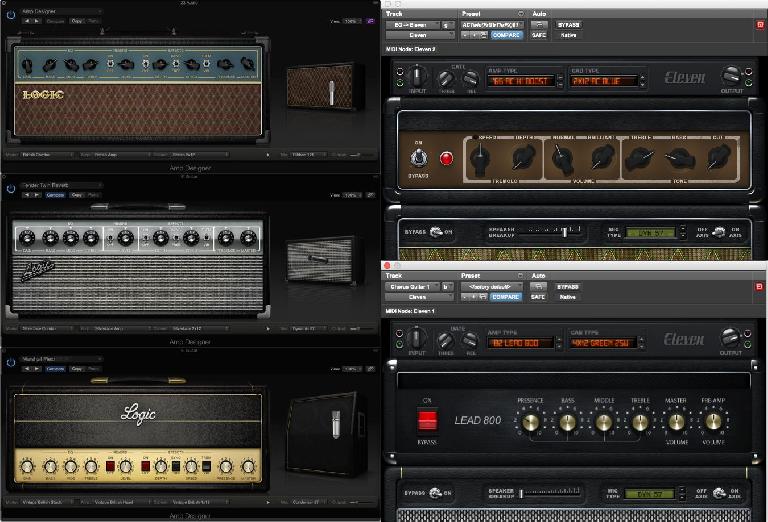Image resolution: width=768 pixels, height=522 pixels.
Task: Click tremolo SPEED knob on AC Hi Boost amp
Action: (480, 158)
